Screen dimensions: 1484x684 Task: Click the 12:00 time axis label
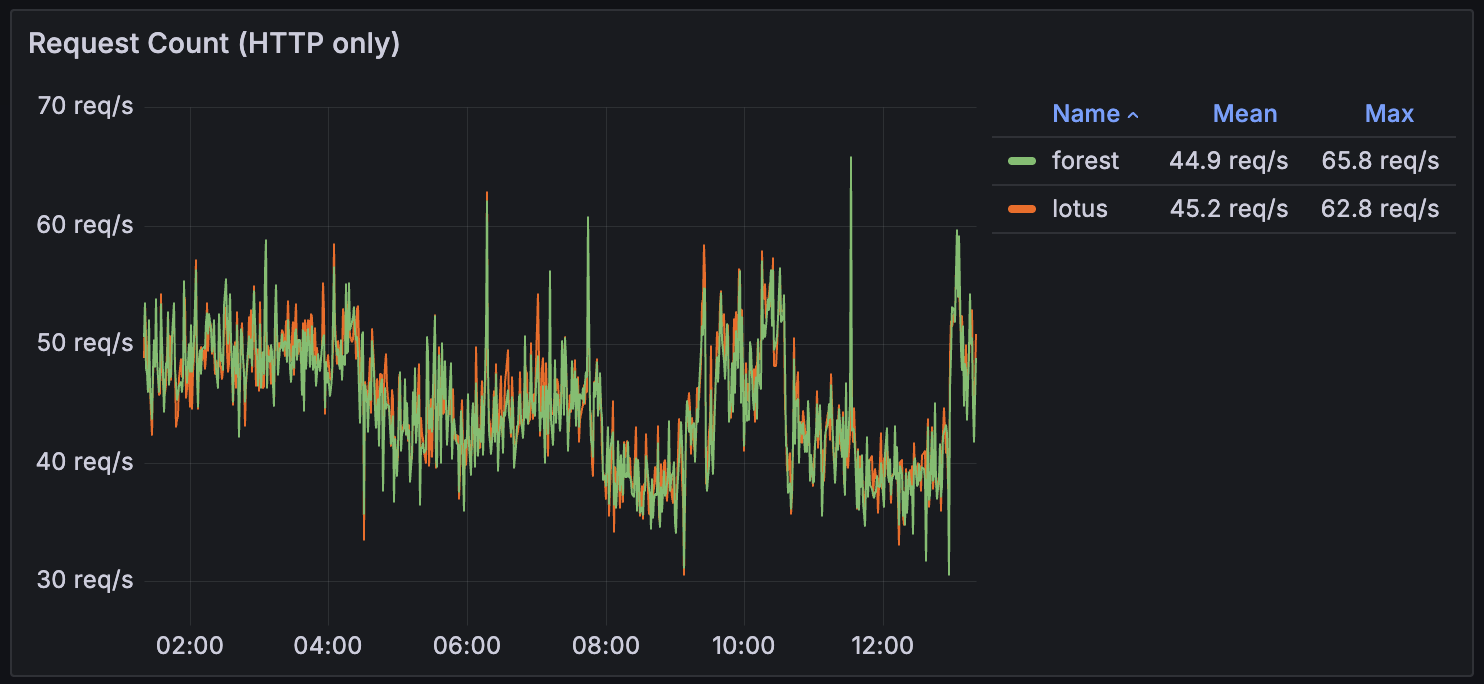pyautogui.click(x=883, y=645)
